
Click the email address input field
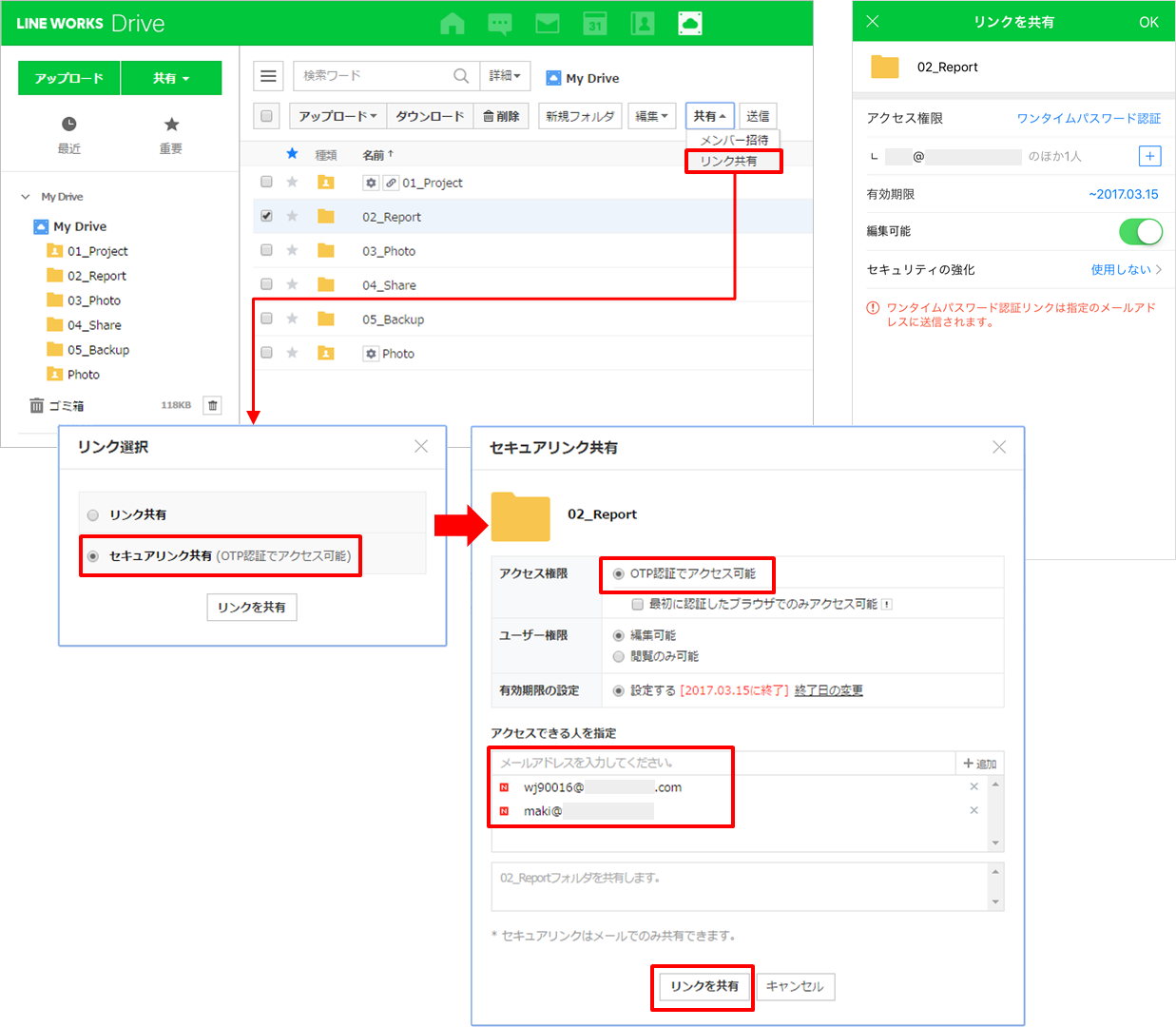(723, 763)
